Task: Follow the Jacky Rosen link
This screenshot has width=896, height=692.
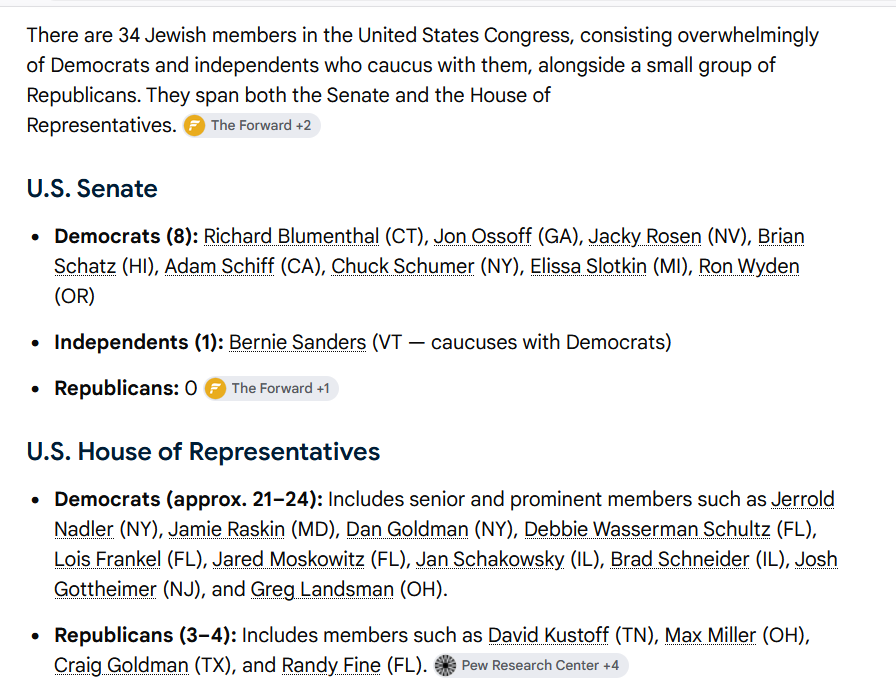Action: point(645,237)
